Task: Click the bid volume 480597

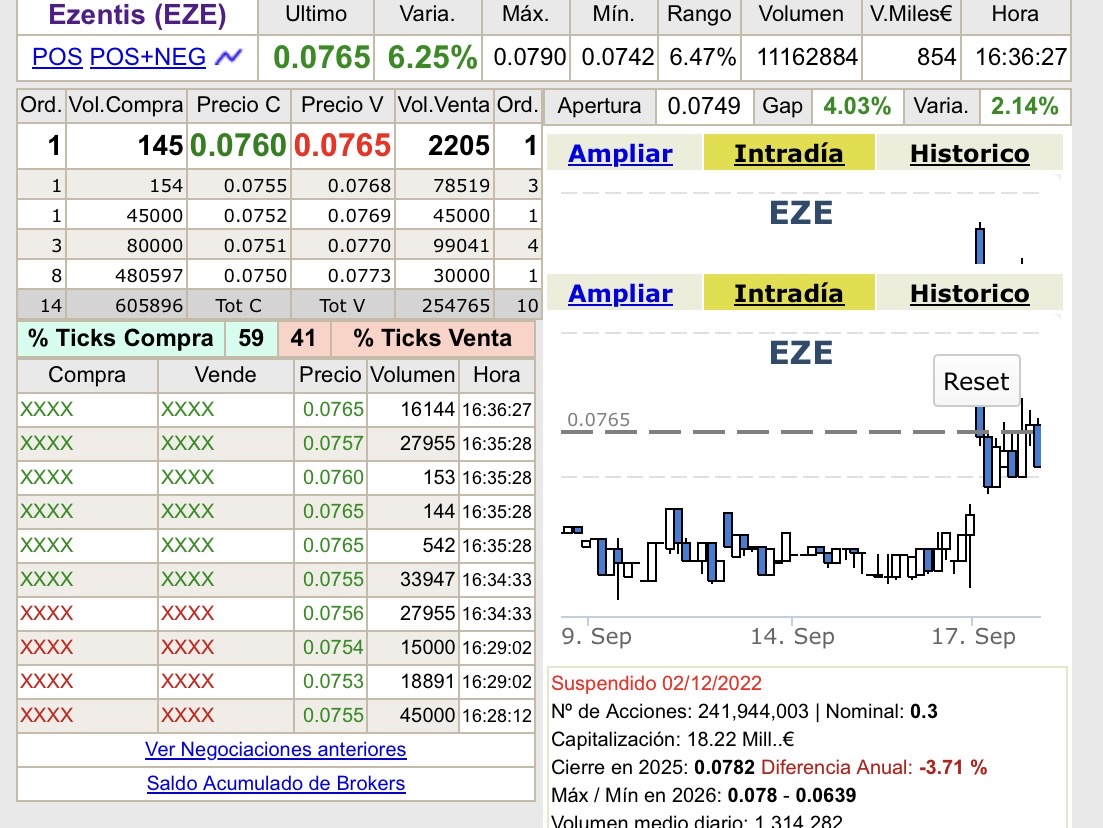Action: (x=149, y=275)
